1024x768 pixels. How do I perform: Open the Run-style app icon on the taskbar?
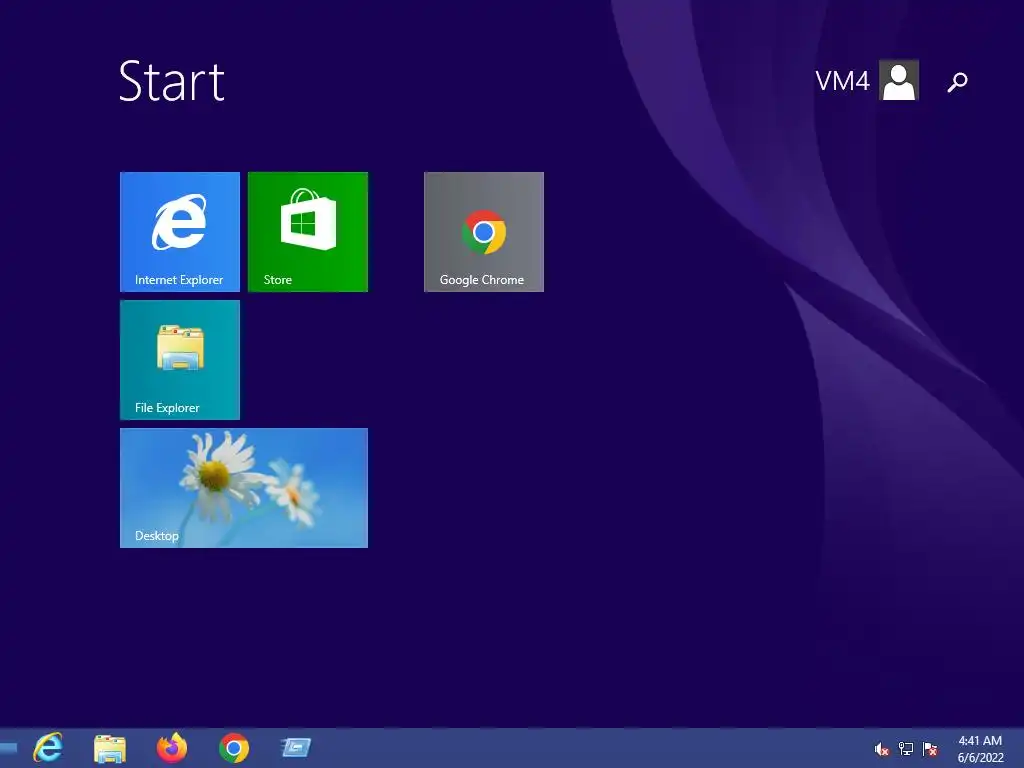click(296, 748)
